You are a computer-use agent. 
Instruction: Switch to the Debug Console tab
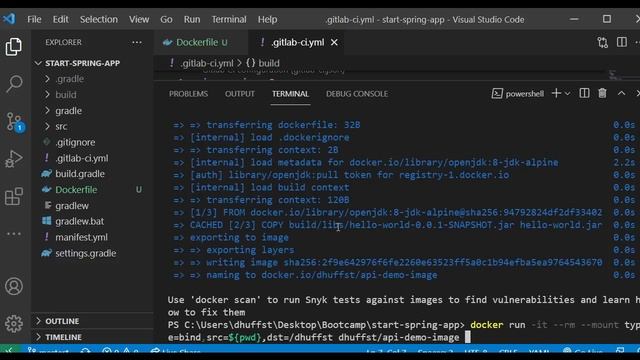tap(357, 94)
